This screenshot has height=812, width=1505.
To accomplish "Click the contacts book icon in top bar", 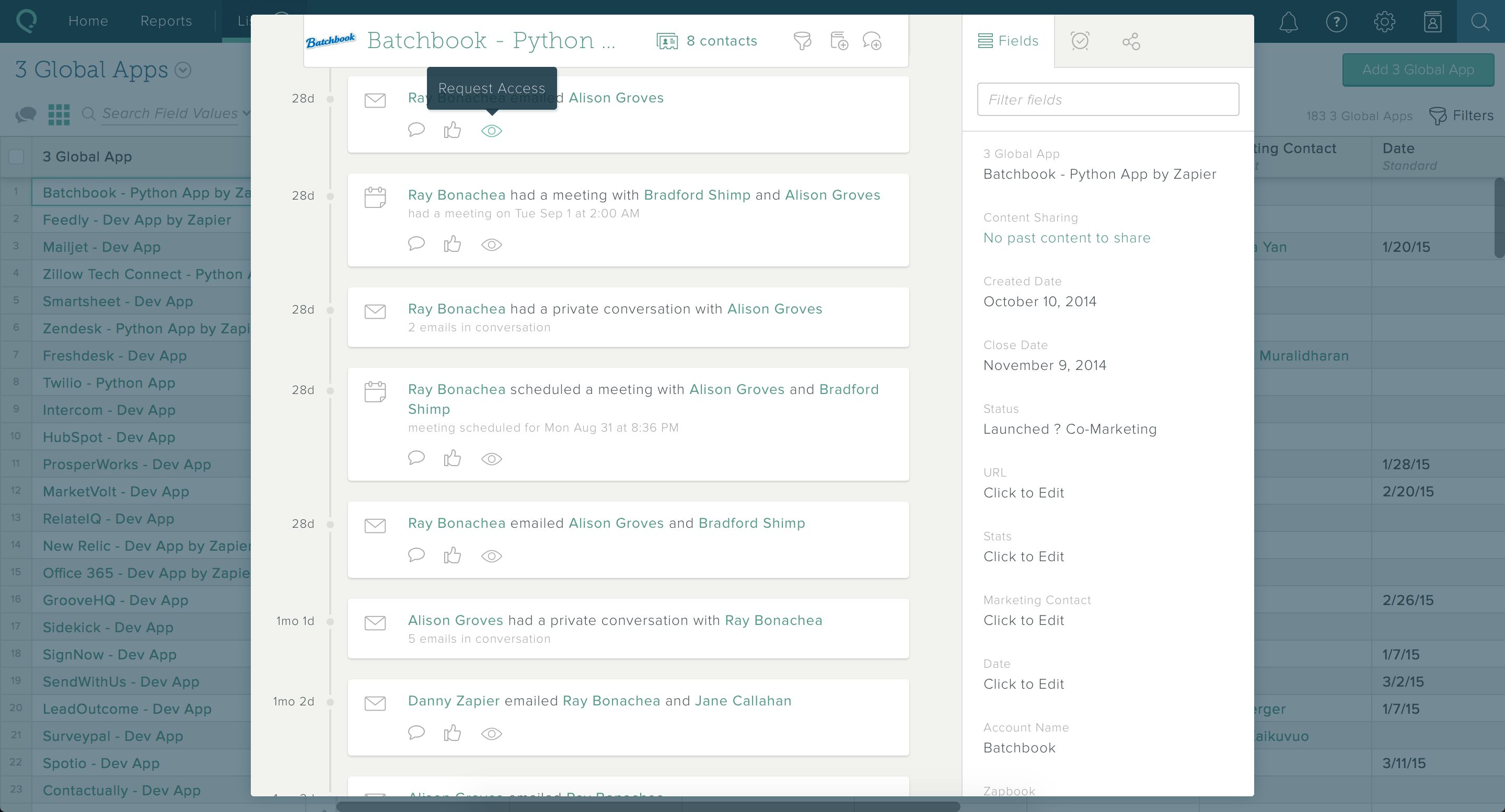I will pos(1432,22).
